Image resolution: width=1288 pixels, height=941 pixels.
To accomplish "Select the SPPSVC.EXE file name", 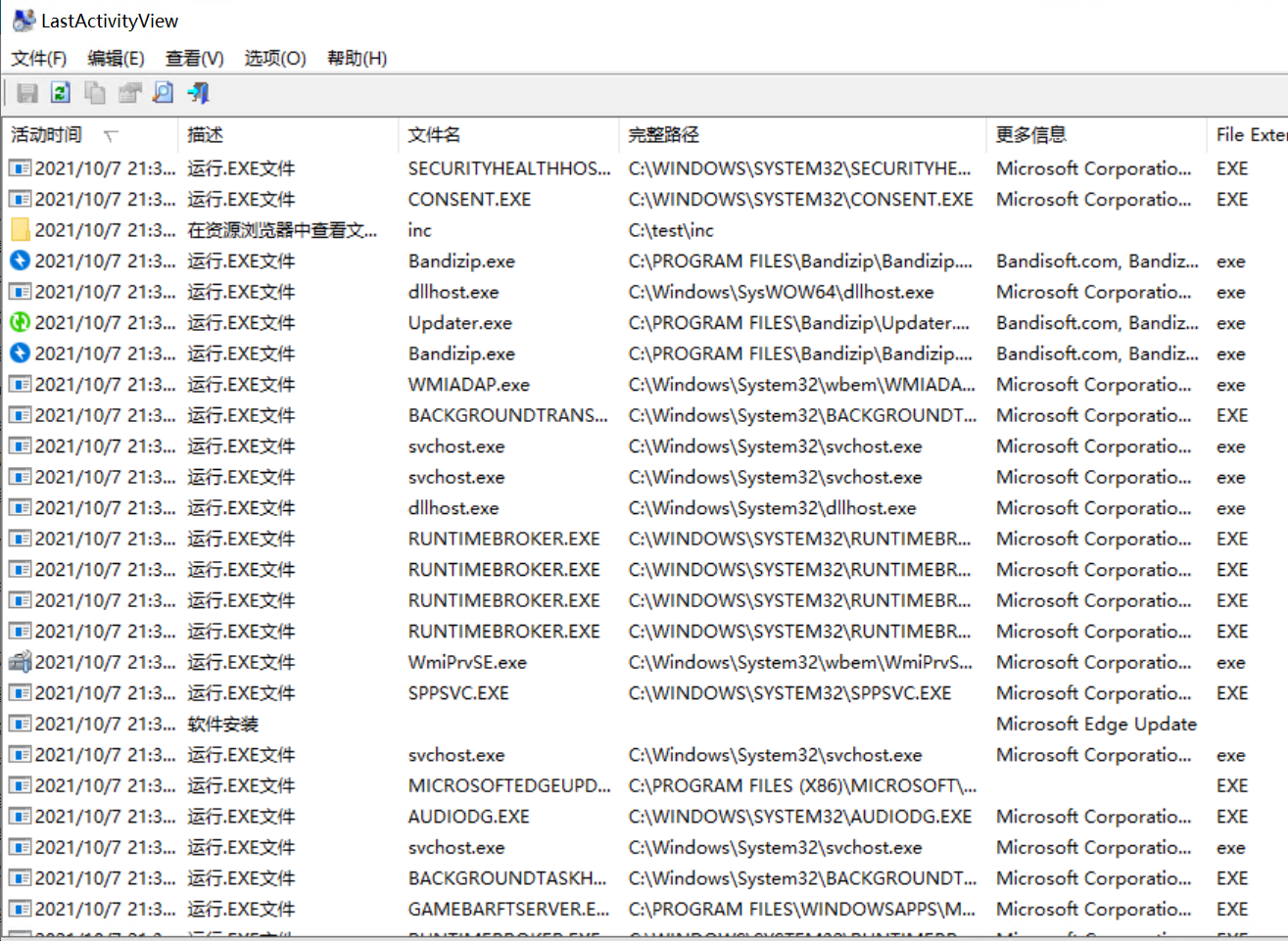I will (458, 692).
